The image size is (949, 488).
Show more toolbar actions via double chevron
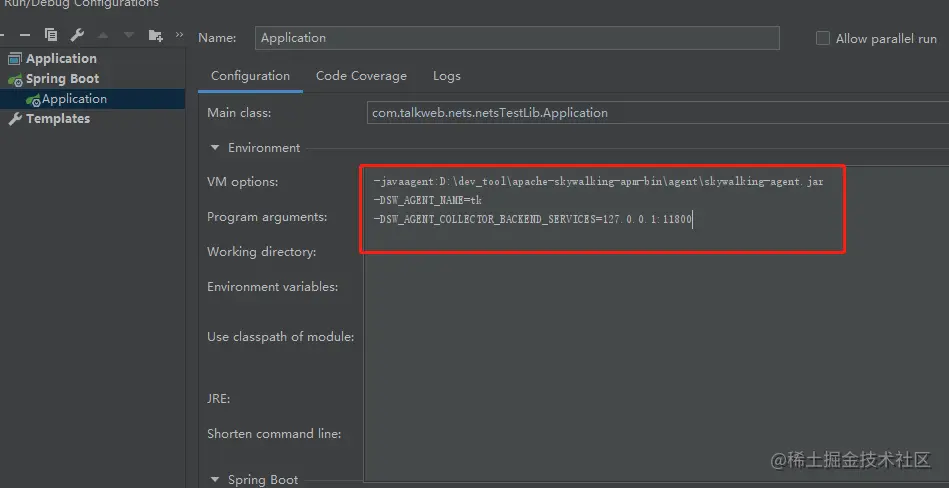[x=179, y=35]
